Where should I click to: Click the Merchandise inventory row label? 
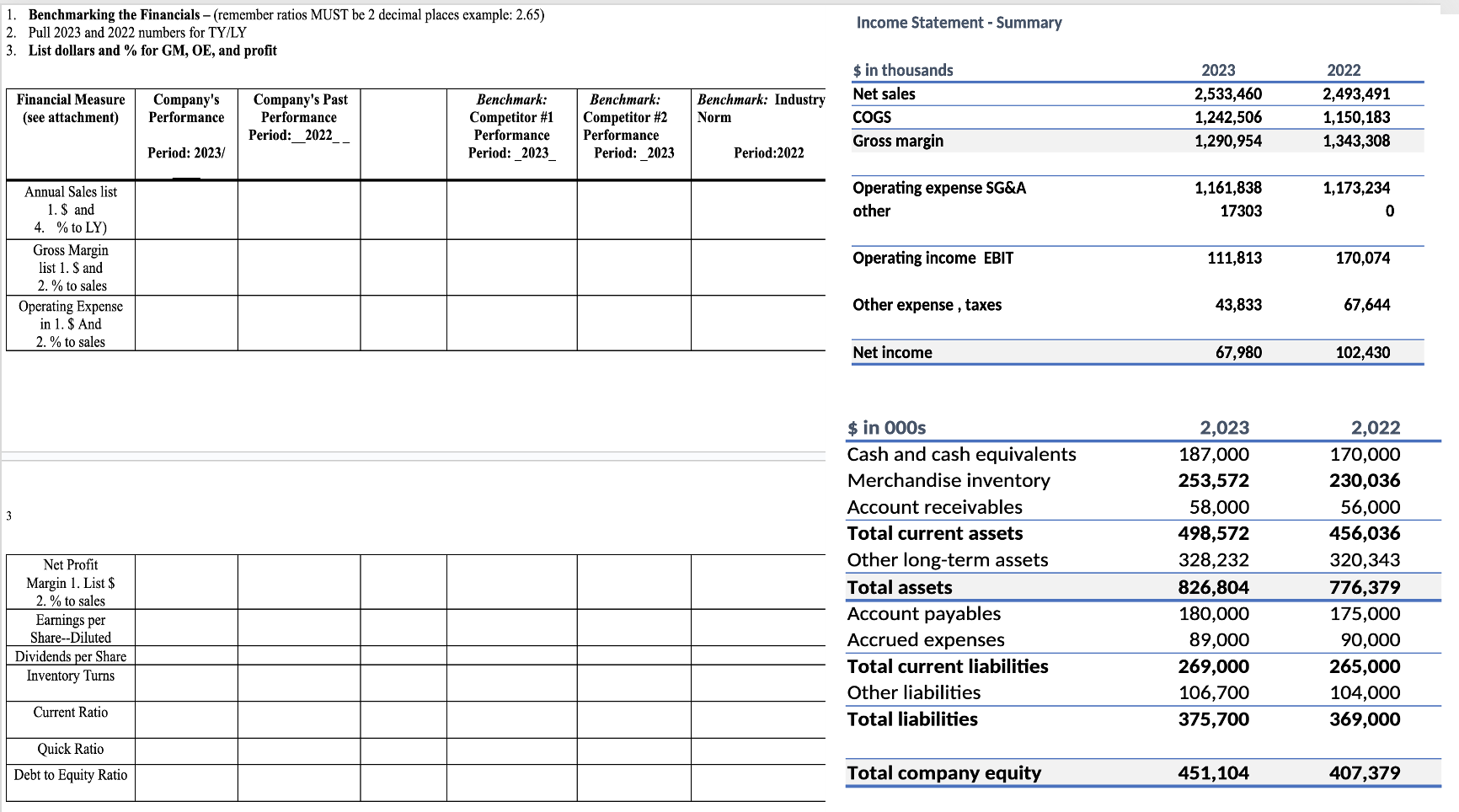949,480
